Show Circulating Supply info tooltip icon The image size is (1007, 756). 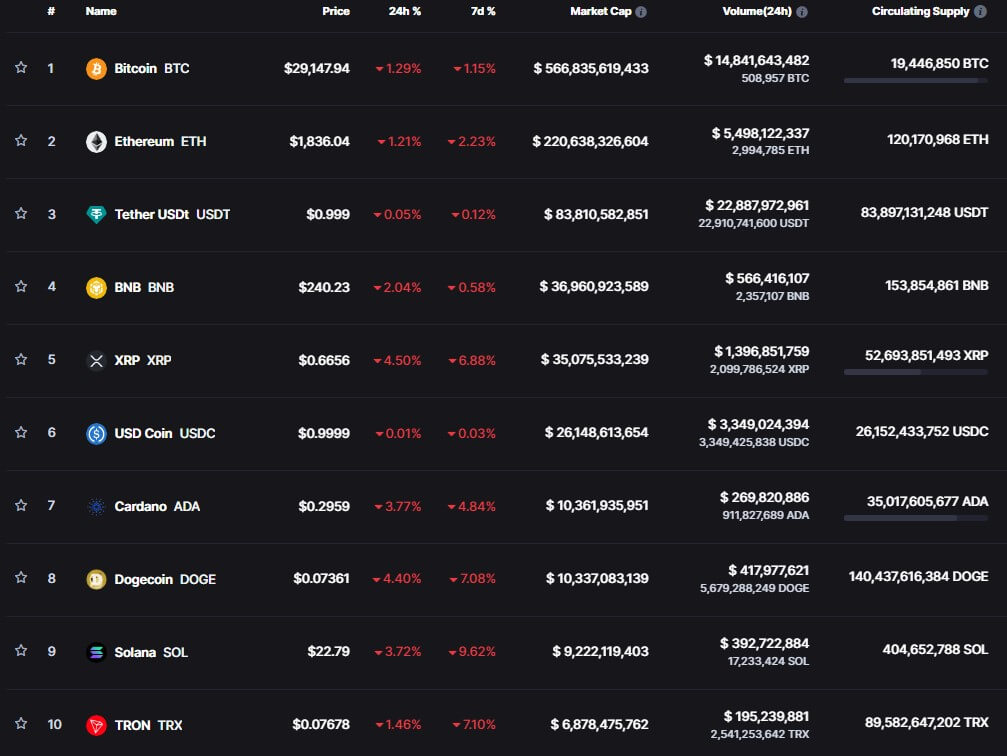point(980,12)
